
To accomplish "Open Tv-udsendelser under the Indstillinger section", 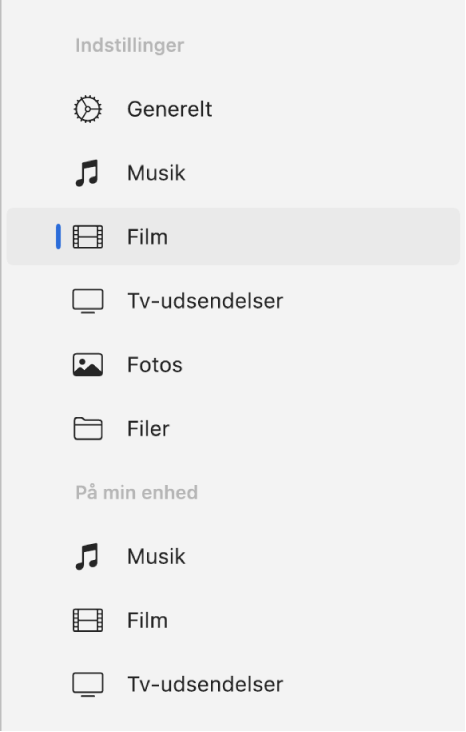I will click(233, 301).
